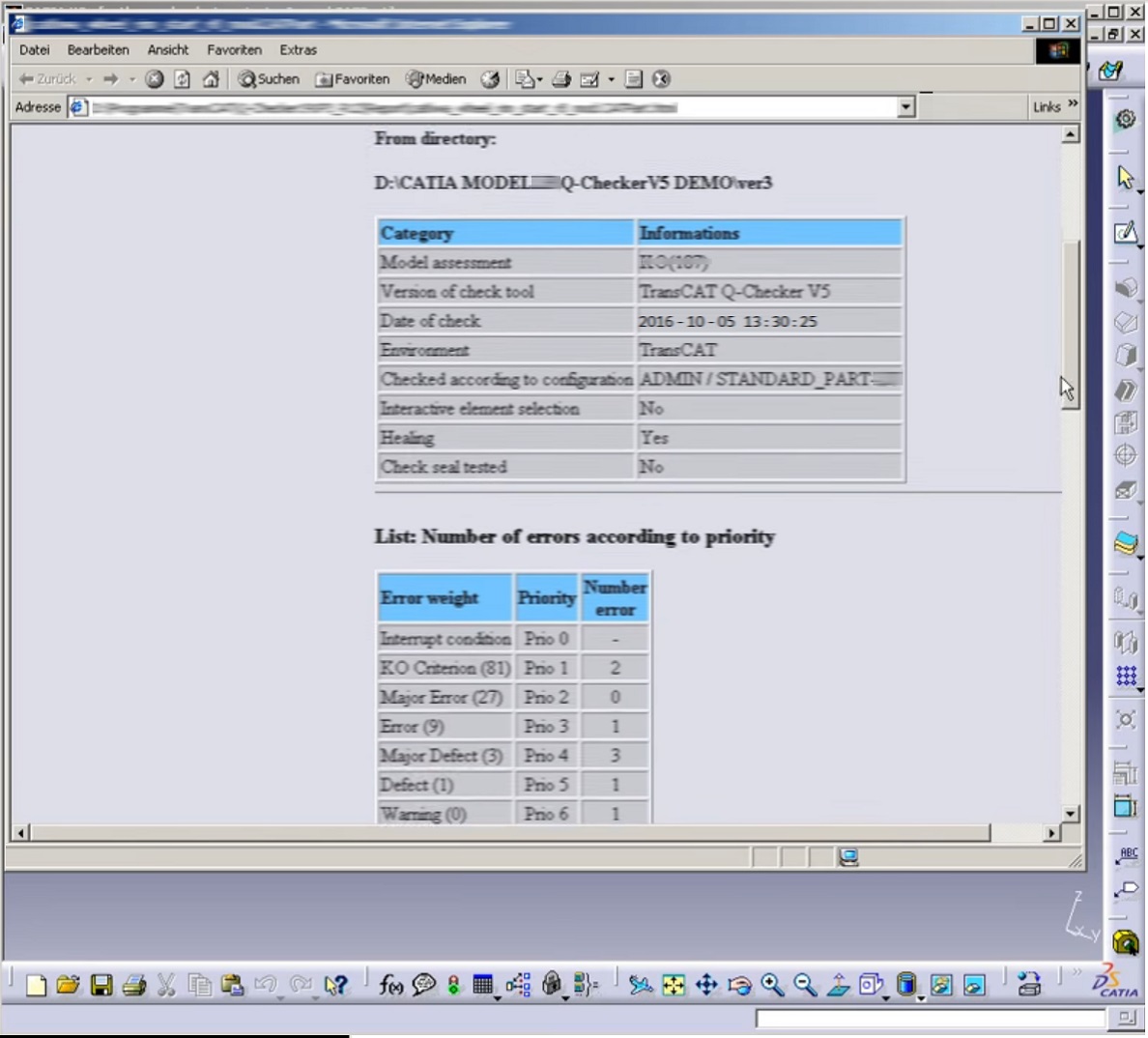Expand the Links chevron
This screenshot has height=1038, width=1148.
click(x=1073, y=104)
